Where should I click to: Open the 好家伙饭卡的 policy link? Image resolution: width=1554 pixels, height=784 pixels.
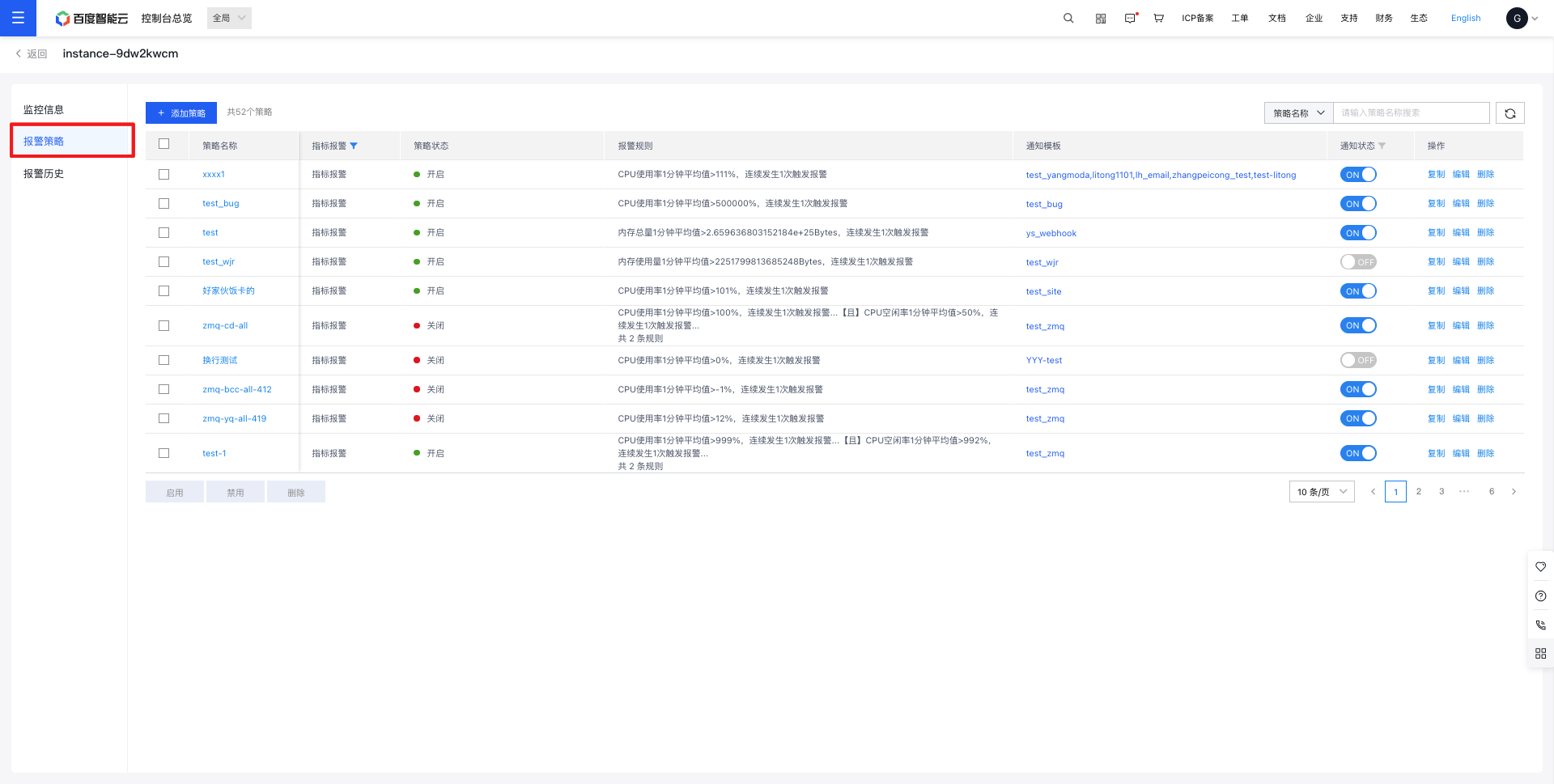(x=228, y=291)
